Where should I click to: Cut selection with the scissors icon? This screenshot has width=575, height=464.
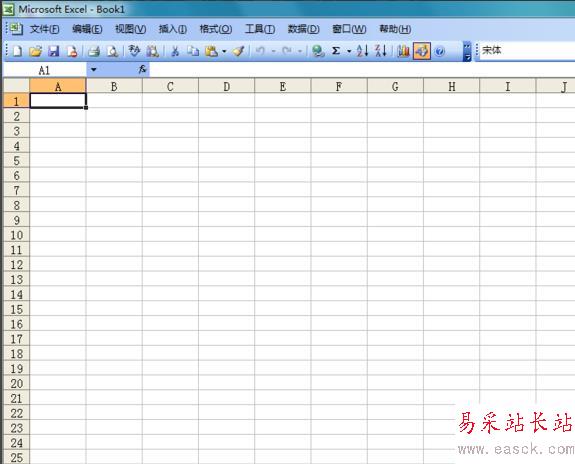coord(175,51)
